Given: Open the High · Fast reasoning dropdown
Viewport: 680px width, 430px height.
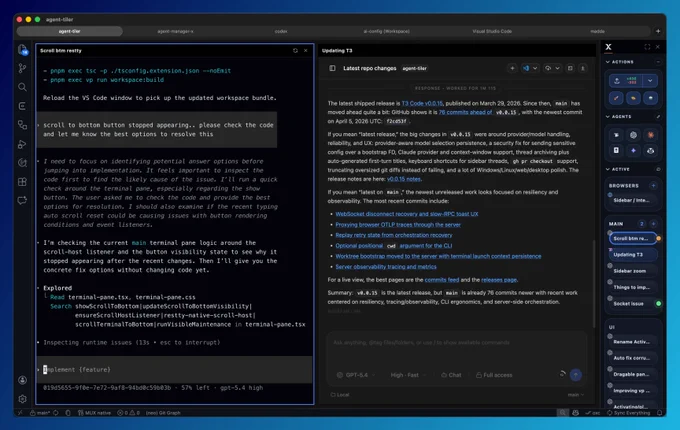Looking at the screenshot, I should click(x=408, y=375).
